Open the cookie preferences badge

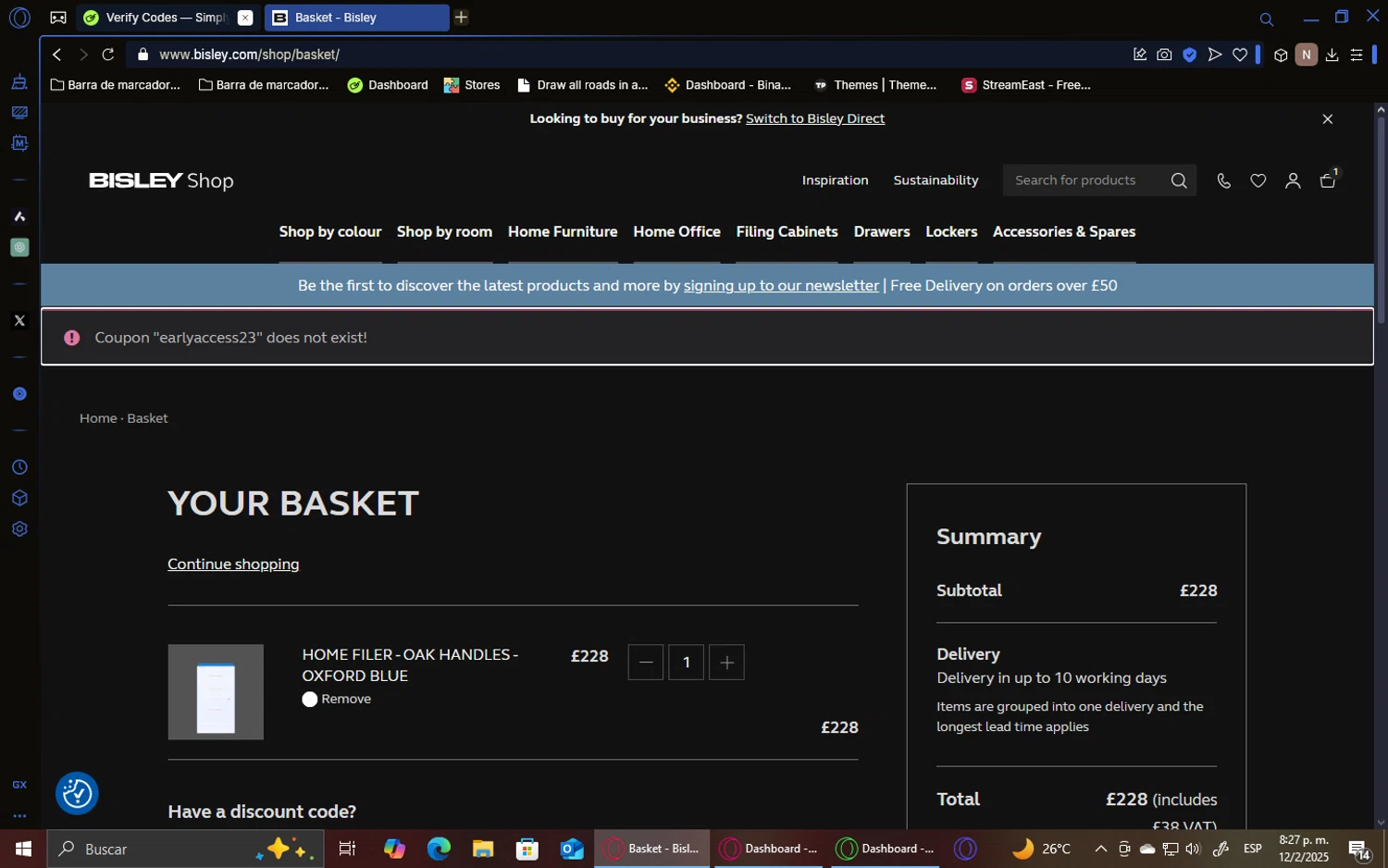(77, 793)
